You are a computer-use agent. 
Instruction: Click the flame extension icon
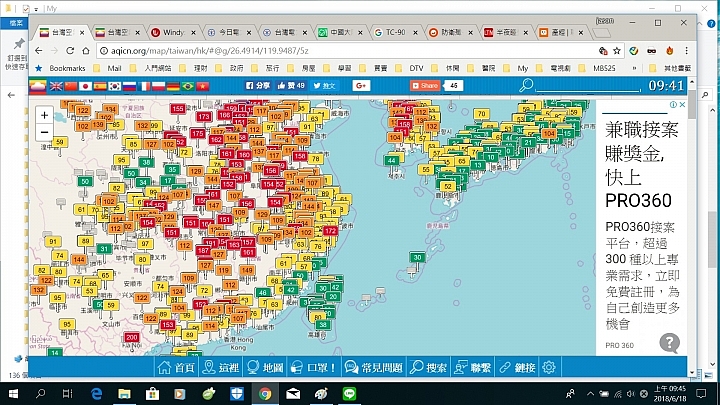(669, 51)
